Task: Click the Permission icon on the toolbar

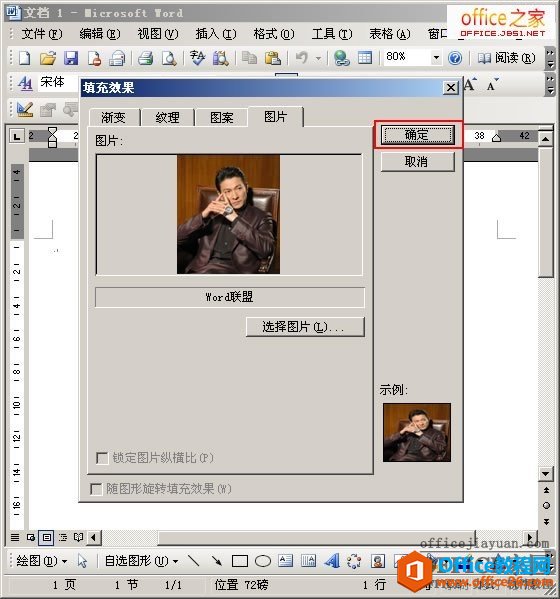Action: pos(94,58)
